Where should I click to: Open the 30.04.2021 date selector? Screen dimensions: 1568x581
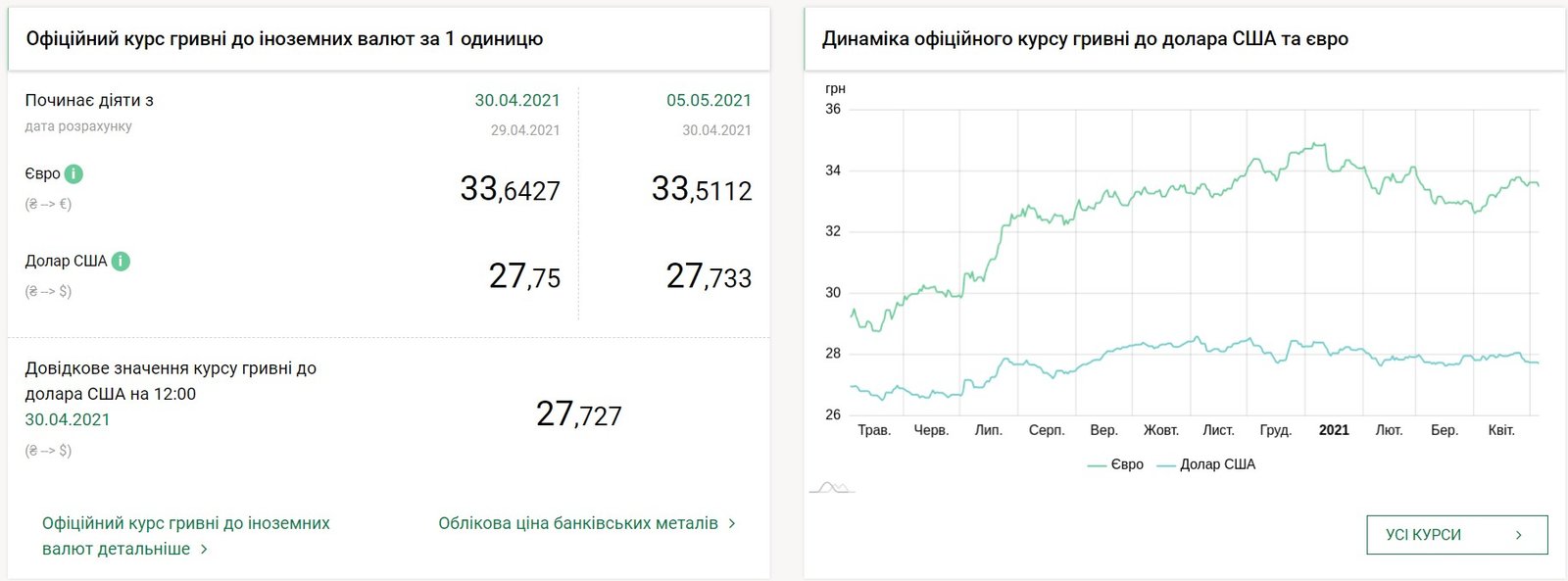tap(517, 100)
